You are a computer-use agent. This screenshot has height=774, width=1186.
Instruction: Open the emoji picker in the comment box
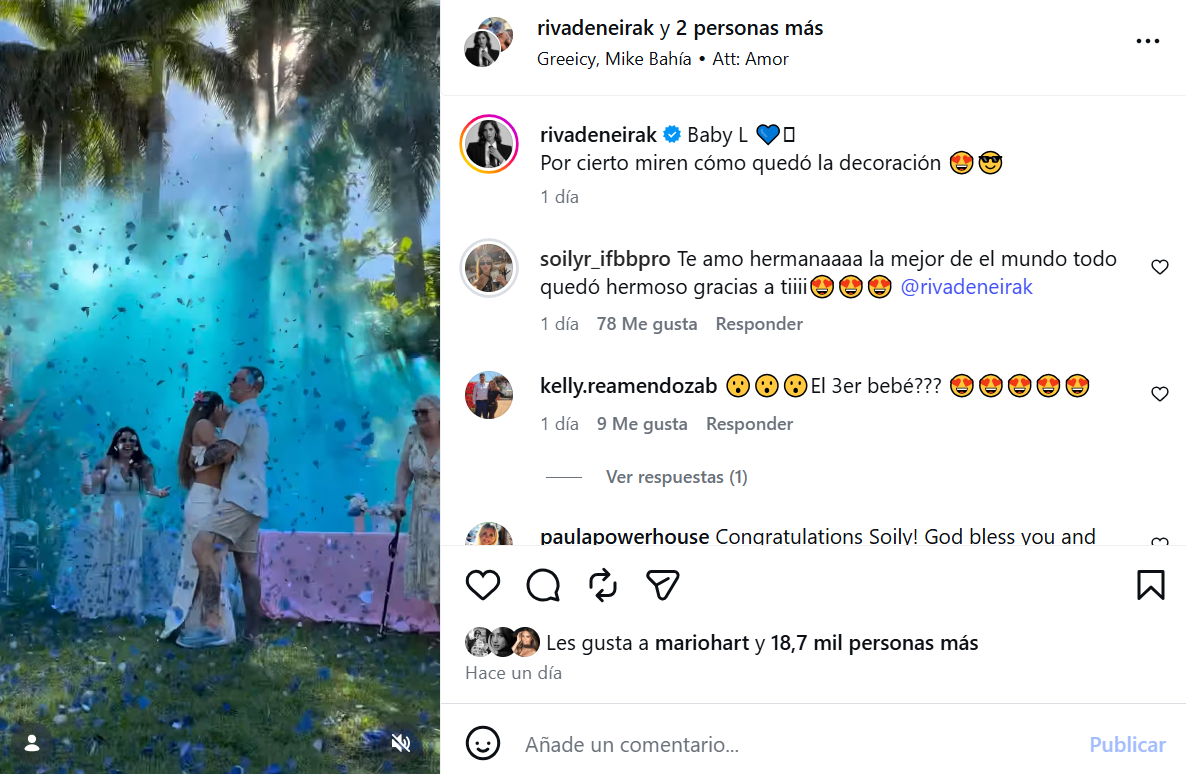click(x=483, y=744)
